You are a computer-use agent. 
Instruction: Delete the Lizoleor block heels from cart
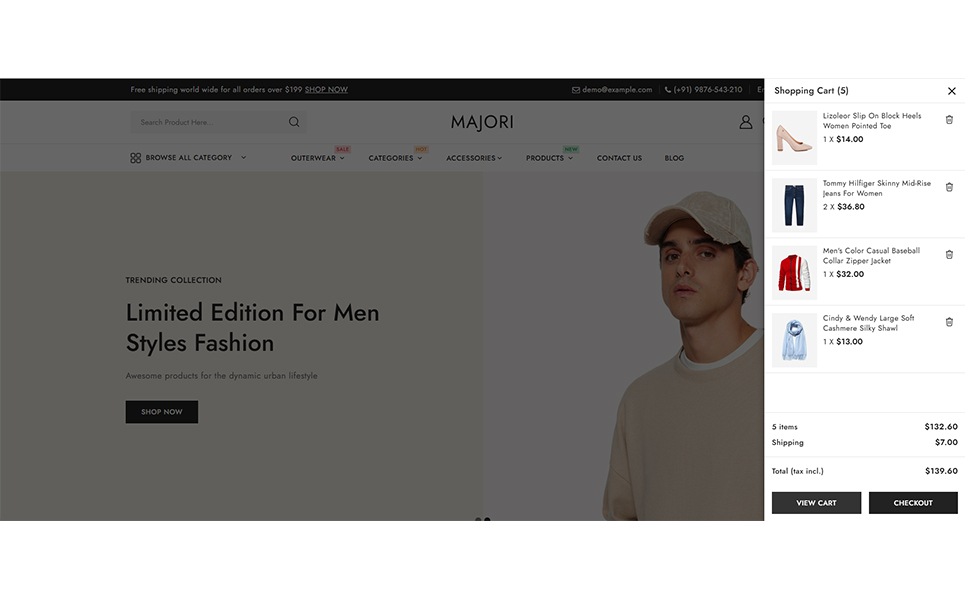pyautogui.click(x=949, y=119)
